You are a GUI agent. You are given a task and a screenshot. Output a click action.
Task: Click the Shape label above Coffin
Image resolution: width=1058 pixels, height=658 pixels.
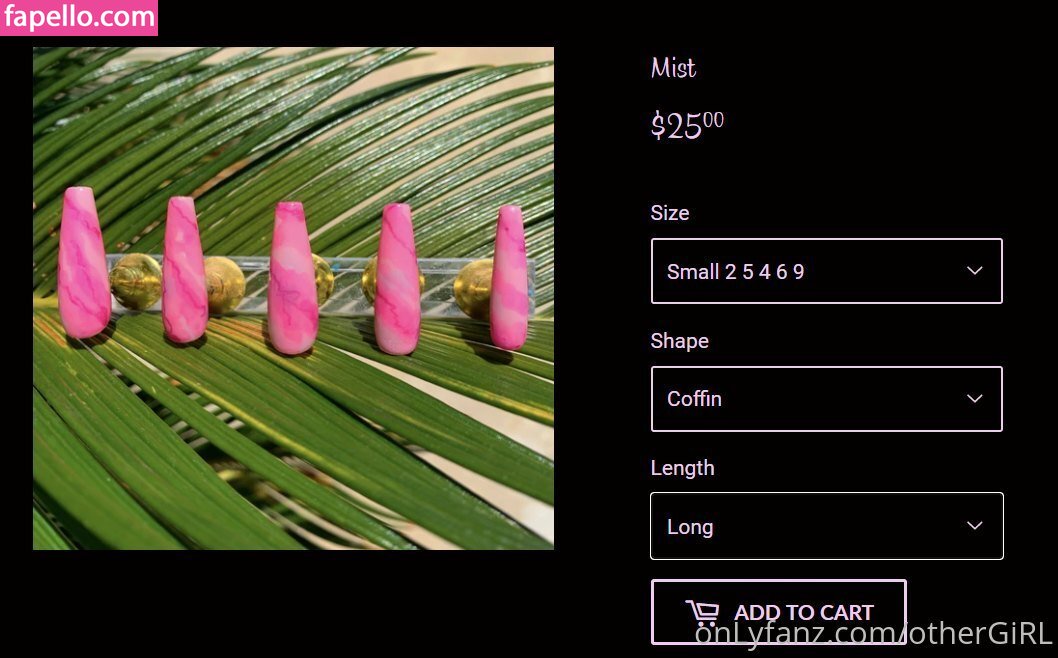[x=679, y=341]
